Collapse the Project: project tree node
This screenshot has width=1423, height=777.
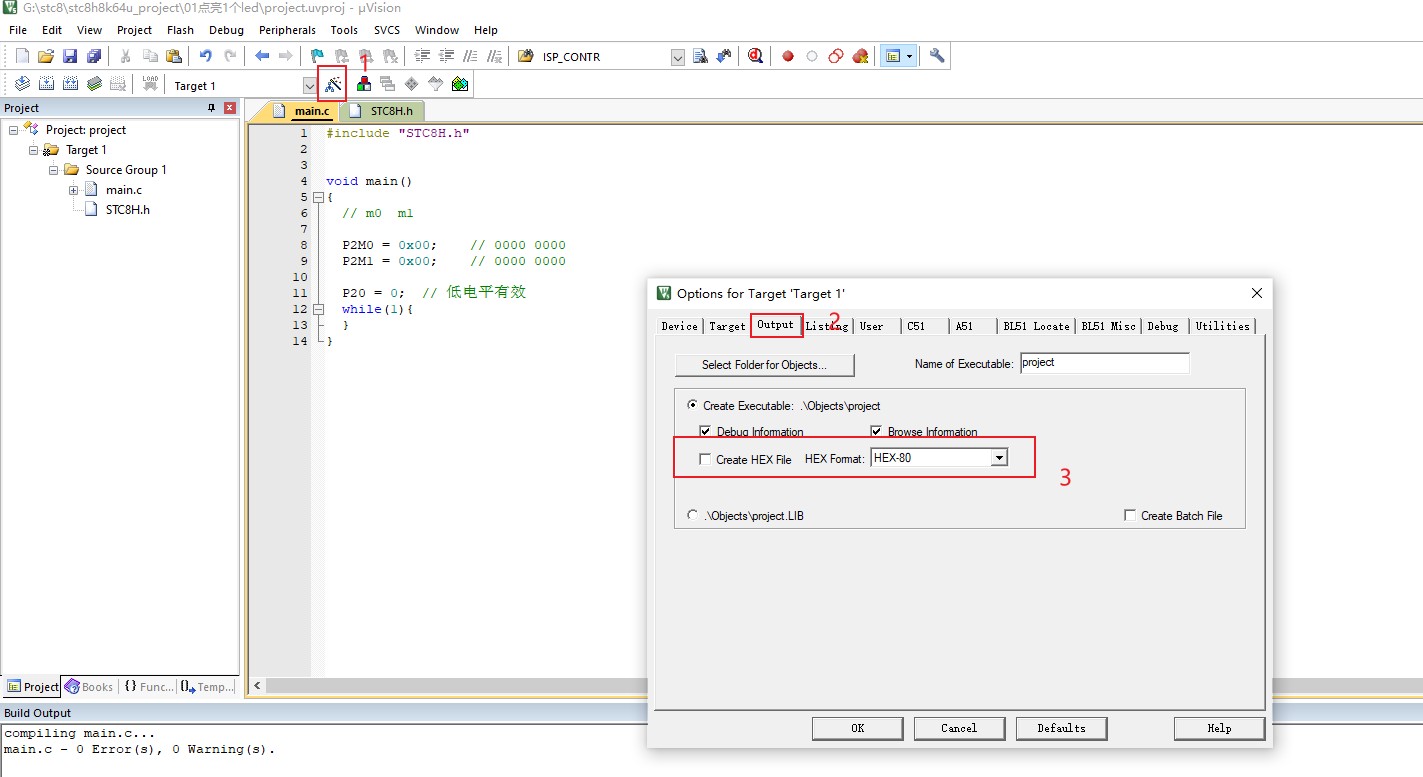[14, 130]
